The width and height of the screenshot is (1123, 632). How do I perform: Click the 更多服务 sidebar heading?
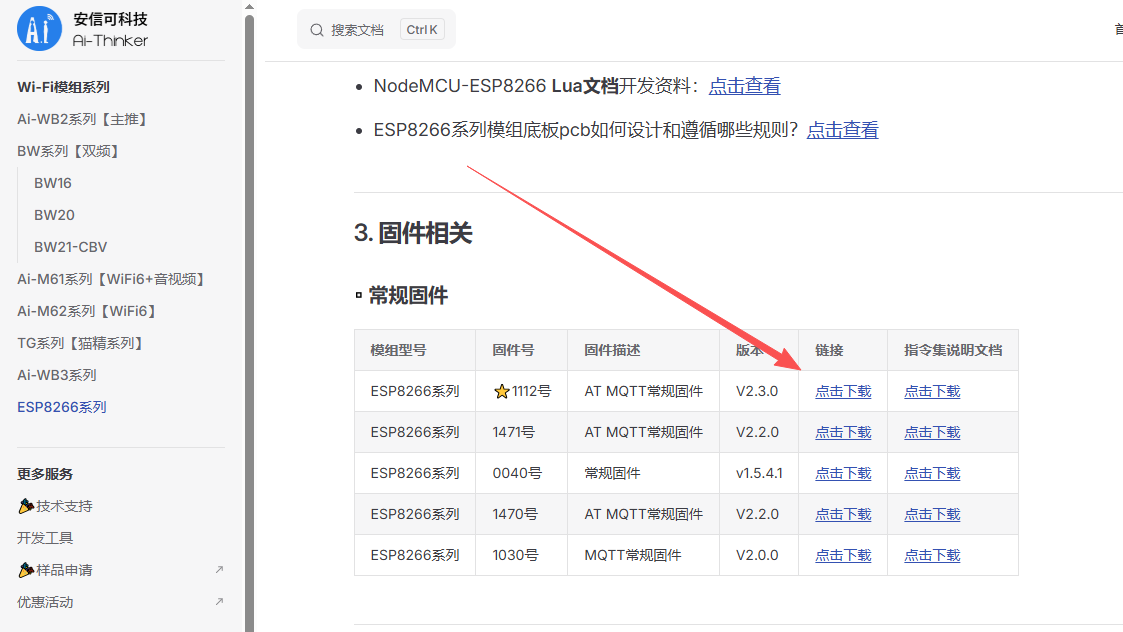pos(45,474)
